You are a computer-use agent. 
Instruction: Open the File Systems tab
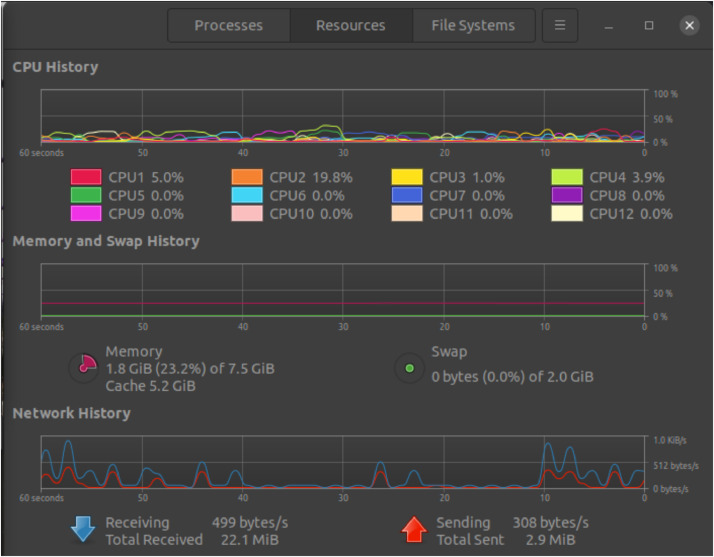point(473,26)
